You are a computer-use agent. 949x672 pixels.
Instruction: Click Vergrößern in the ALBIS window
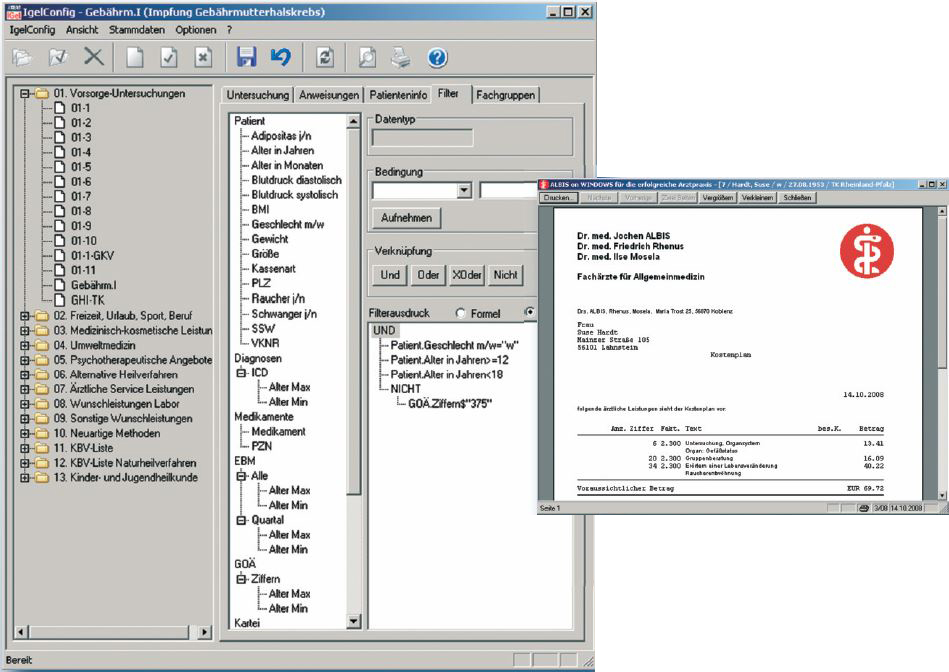[717, 198]
